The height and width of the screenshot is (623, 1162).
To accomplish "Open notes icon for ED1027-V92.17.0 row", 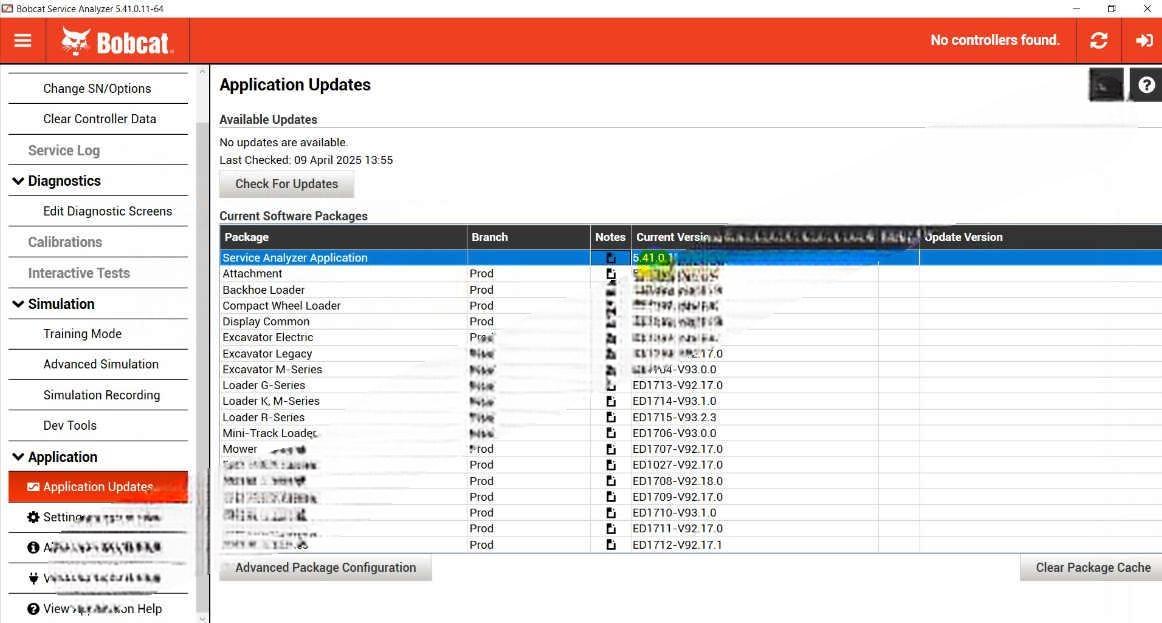I will pyautogui.click(x=611, y=465).
